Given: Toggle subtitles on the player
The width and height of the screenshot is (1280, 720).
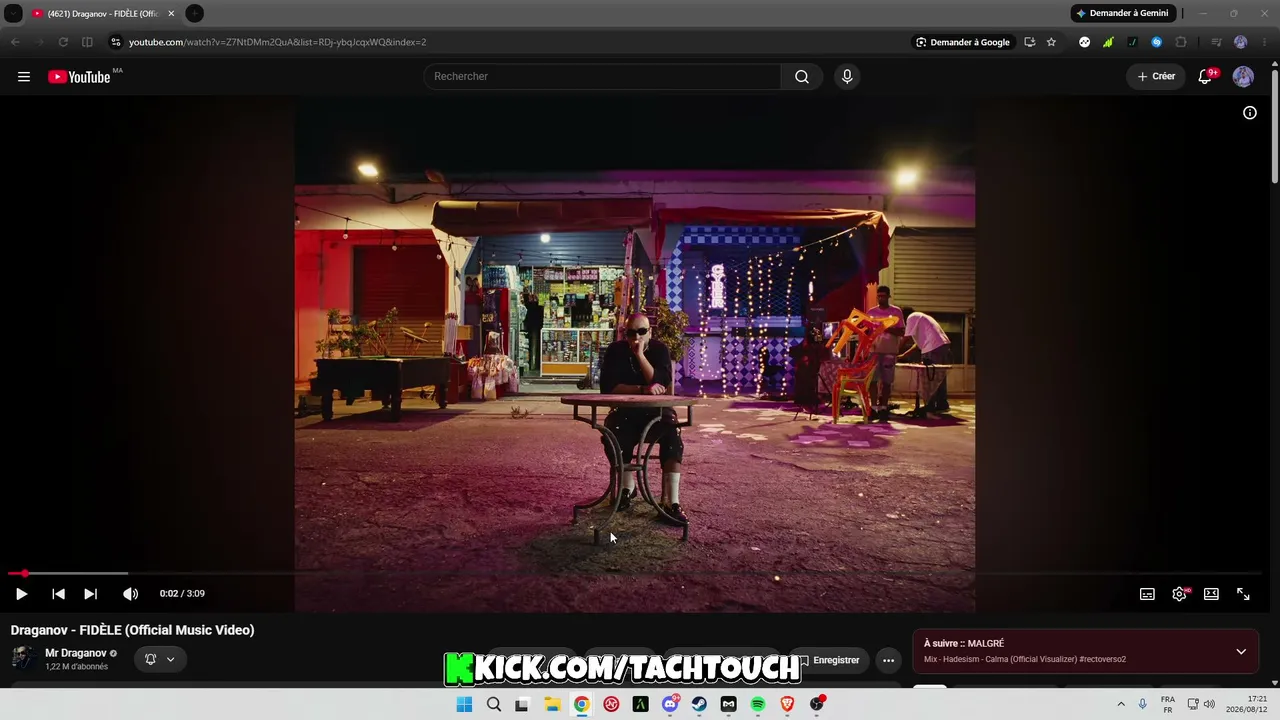Looking at the screenshot, I should (1147, 594).
